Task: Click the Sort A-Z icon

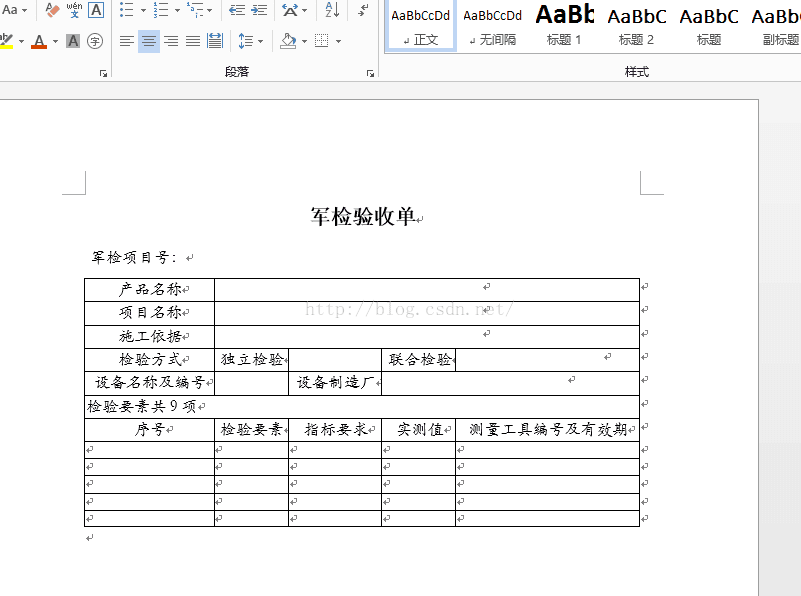Action: pos(333,10)
